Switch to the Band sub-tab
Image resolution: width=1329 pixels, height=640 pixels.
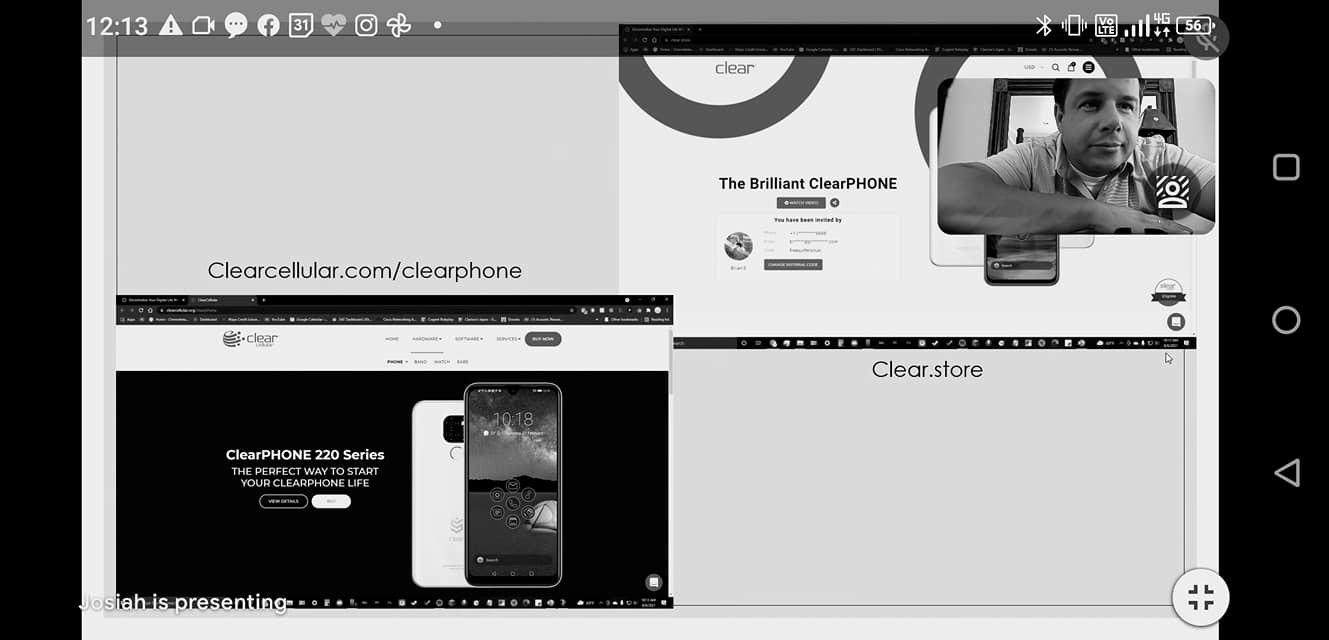pos(420,361)
